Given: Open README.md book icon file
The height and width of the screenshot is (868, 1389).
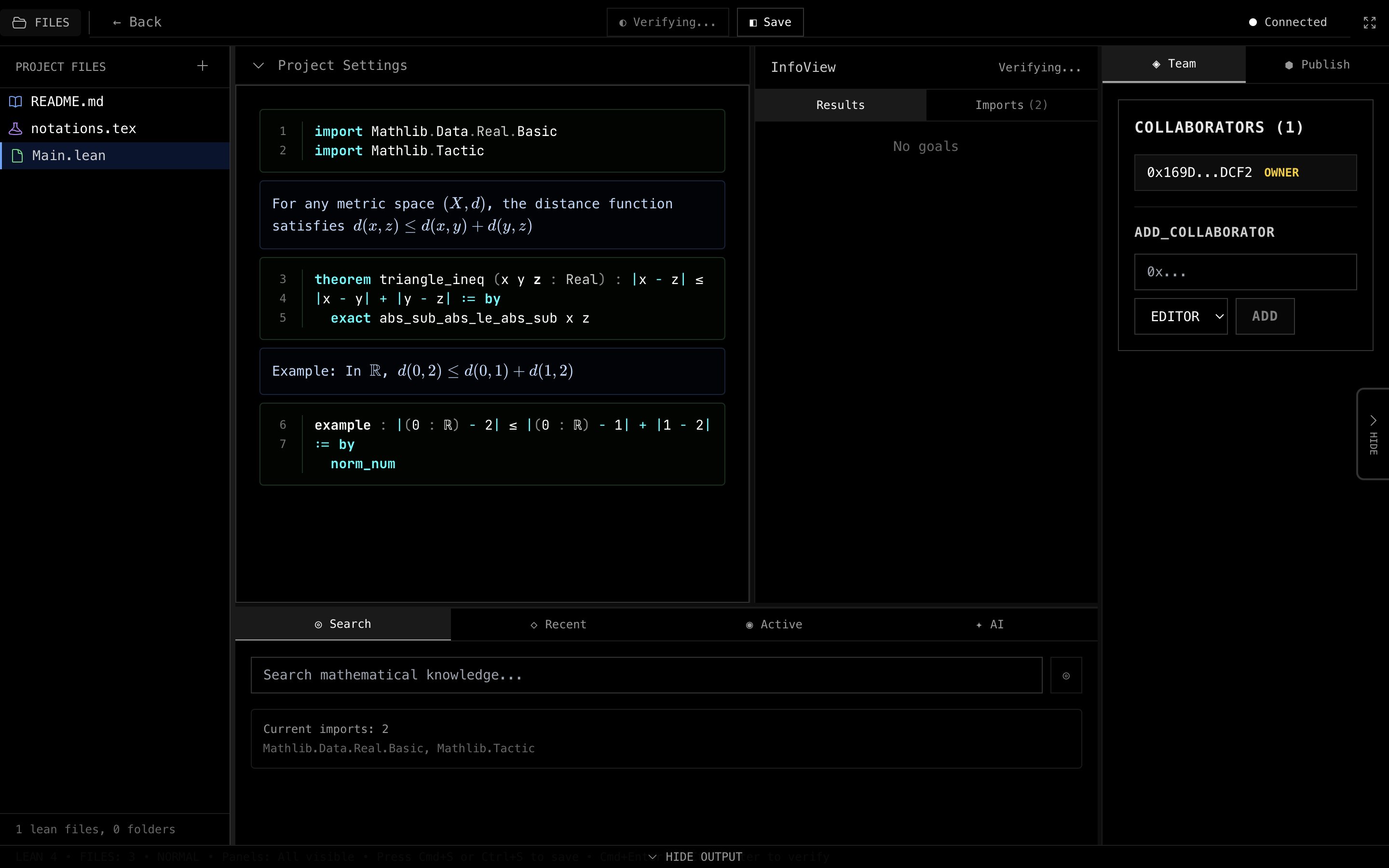Looking at the screenshot, I should click(x=16, y=102).
